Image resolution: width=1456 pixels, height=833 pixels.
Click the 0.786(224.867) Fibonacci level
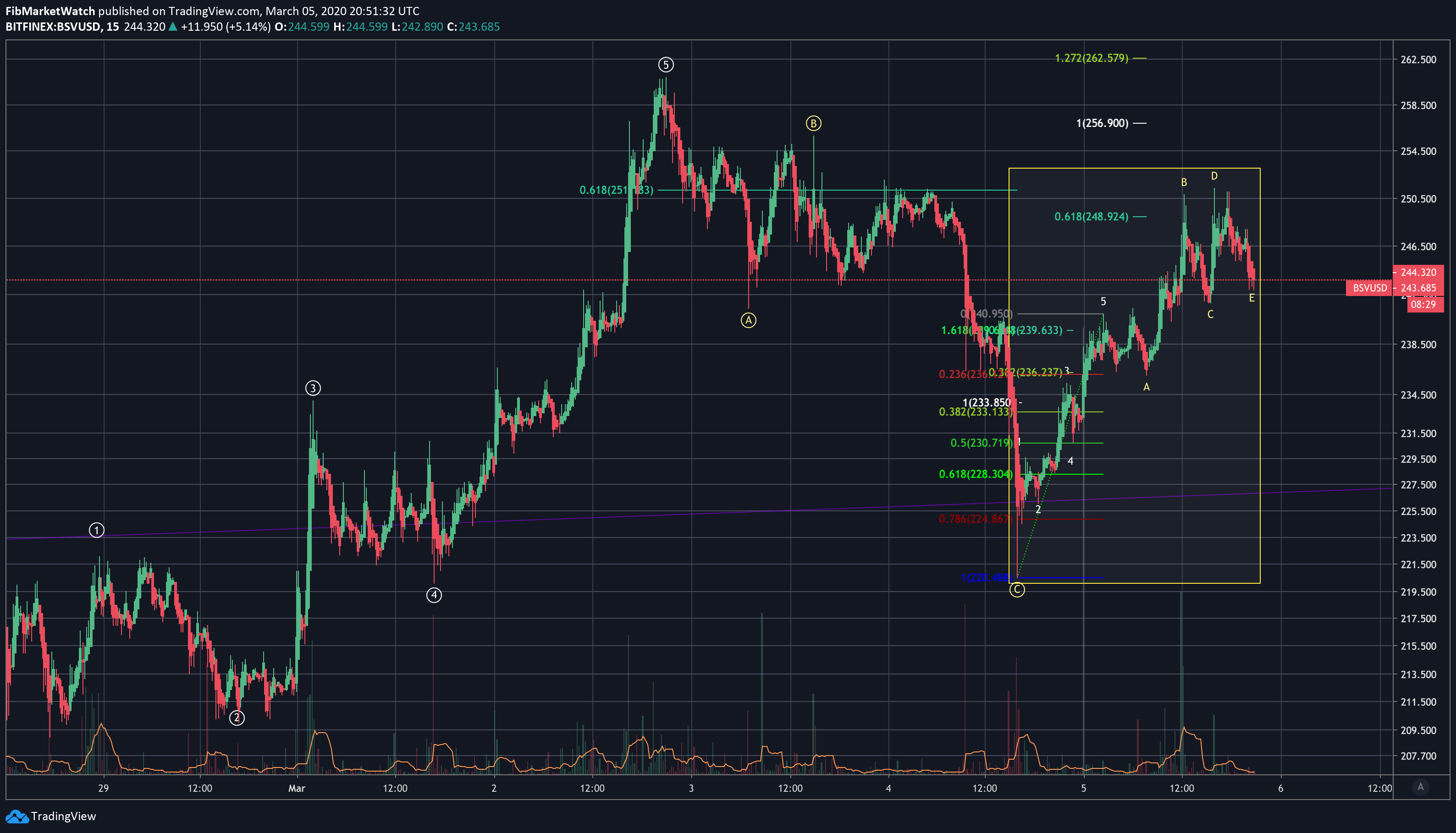[976, 520]
